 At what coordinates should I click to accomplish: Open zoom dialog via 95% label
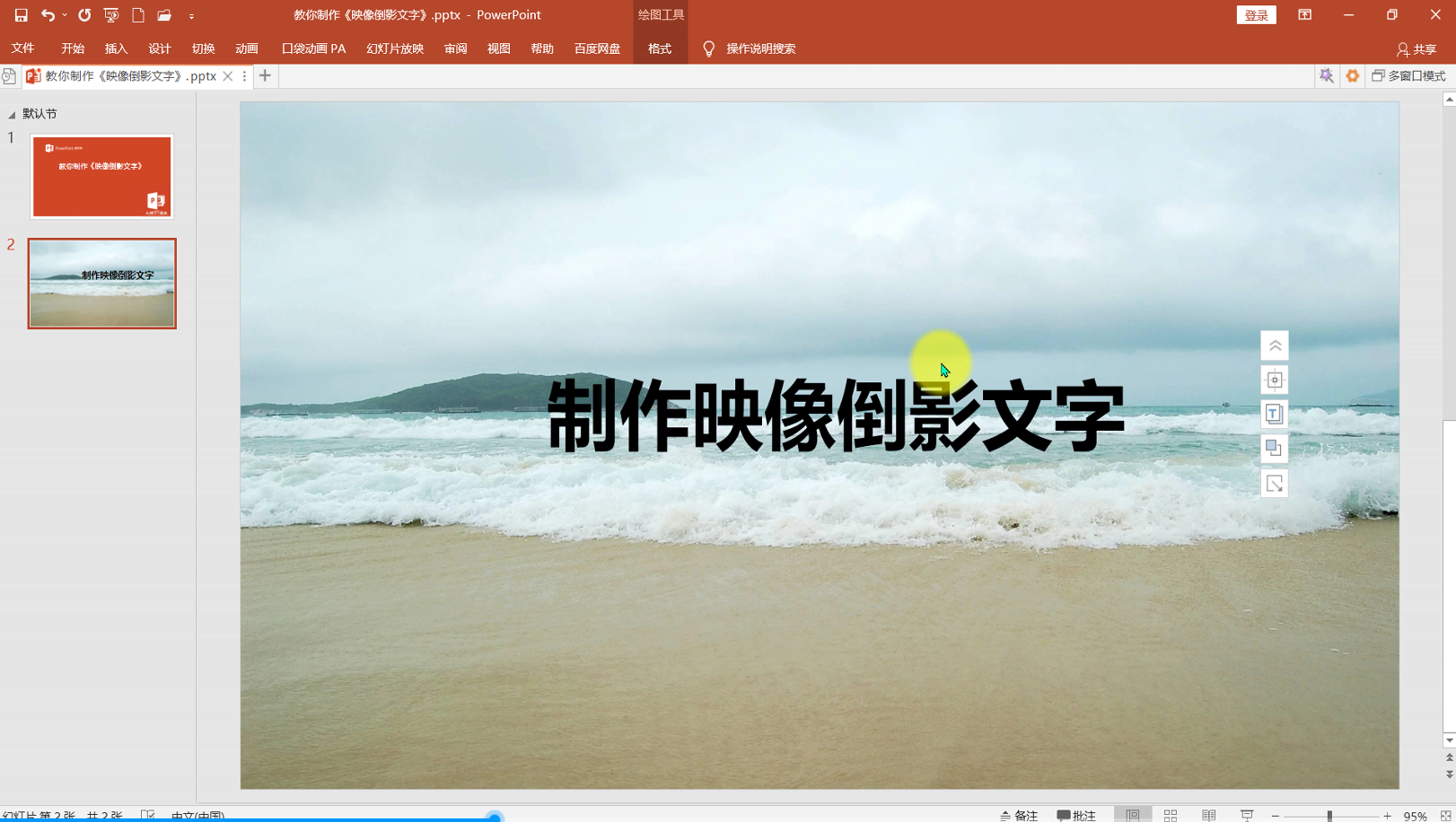point(1416,816)
